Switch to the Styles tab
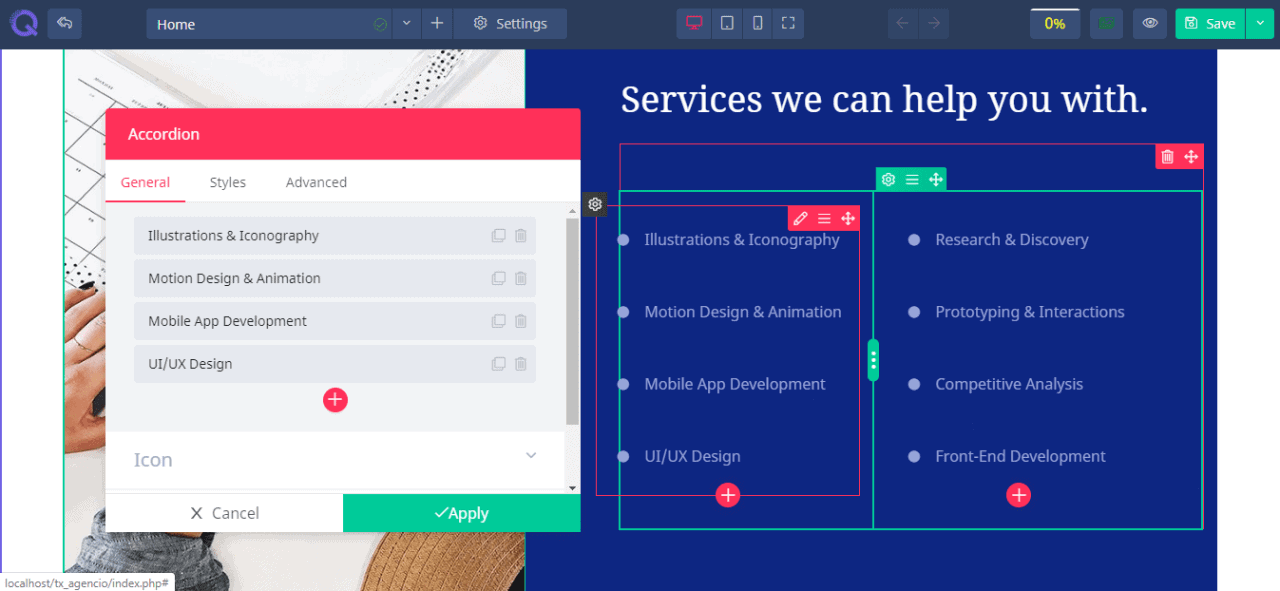The height and width of the screenshot is (591, 1280). pyautogui.click(x=227, y=182)
